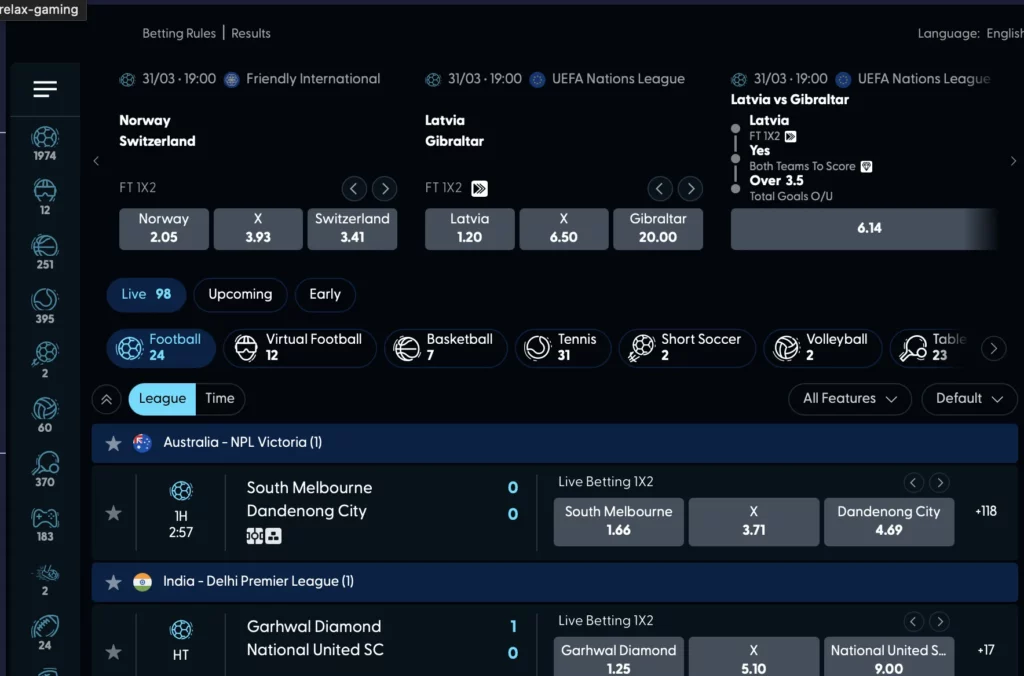Screen dimensions: 1024x676
Task: Open South Melbourne team name
Action: click(x=309, y=488)
